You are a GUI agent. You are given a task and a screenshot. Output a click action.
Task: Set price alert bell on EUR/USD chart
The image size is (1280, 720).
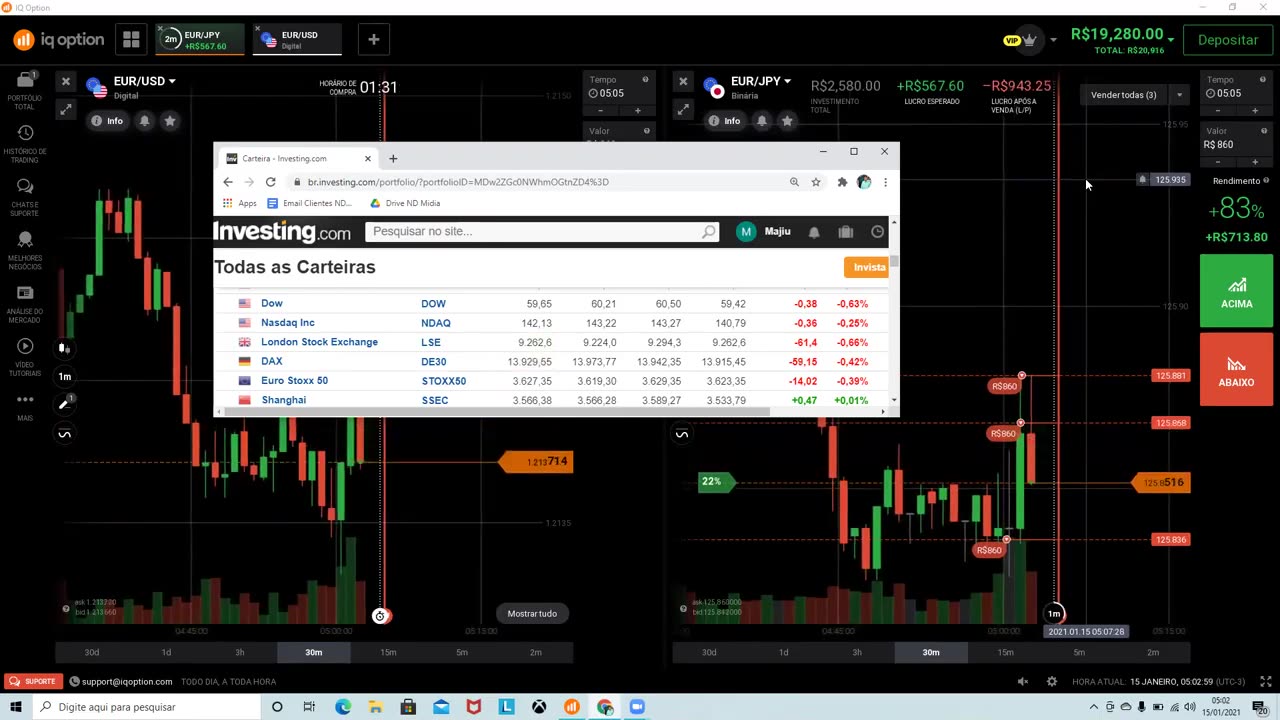pos(144,121)
